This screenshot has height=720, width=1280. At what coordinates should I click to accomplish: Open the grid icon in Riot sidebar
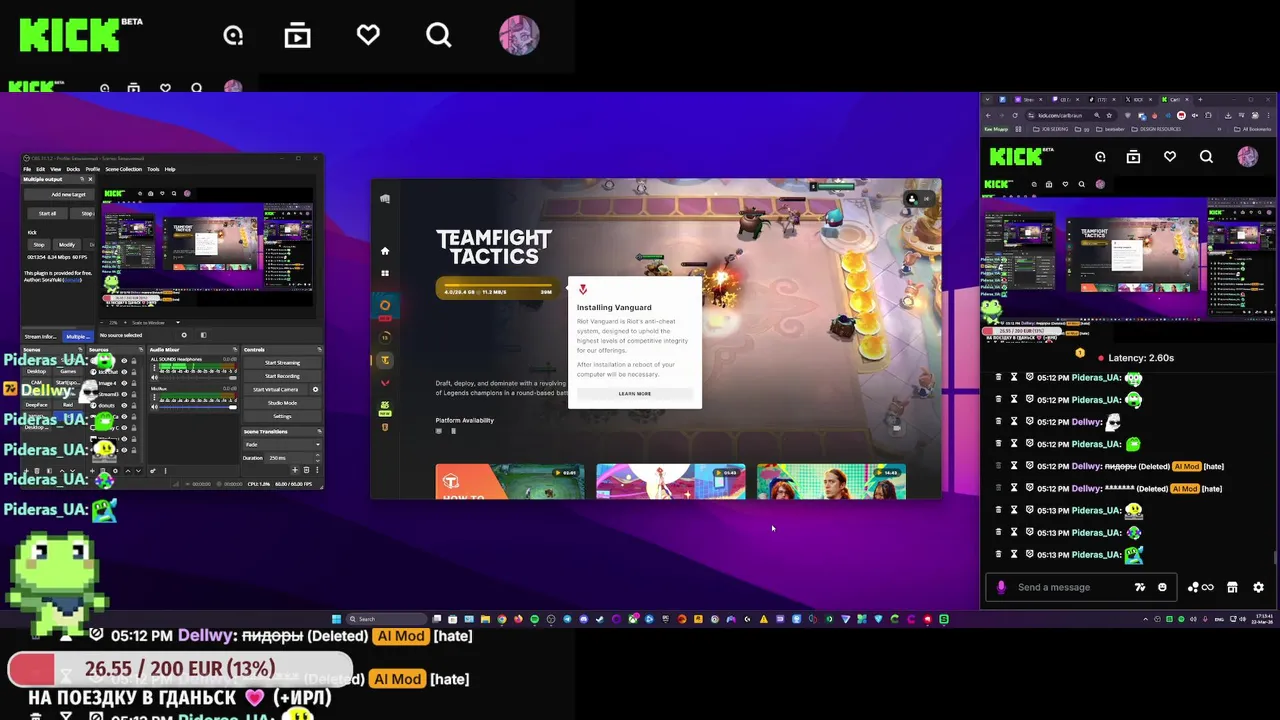tap(385, 272)
